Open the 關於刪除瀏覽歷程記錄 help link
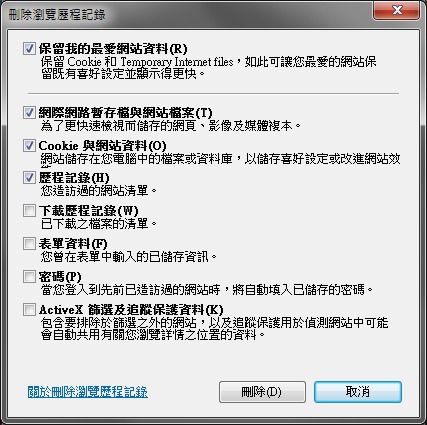This screenshot has width=427, height=425. 88,392
